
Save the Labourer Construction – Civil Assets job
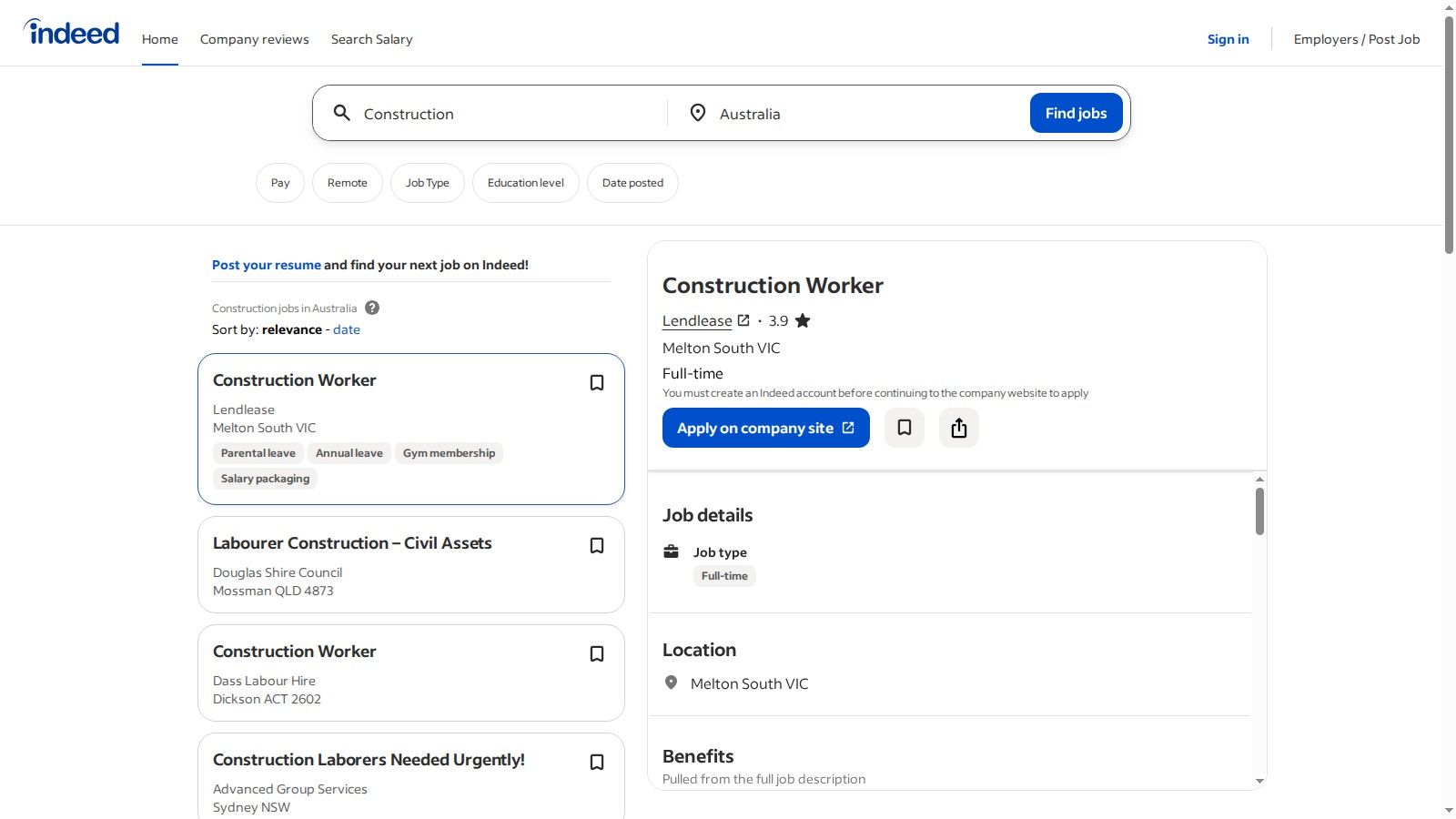597,545
